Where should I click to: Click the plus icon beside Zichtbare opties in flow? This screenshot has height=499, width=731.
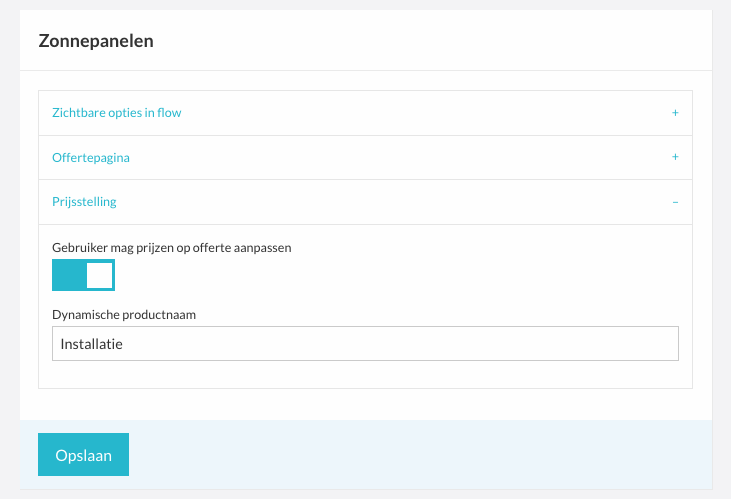pos(675,113)
